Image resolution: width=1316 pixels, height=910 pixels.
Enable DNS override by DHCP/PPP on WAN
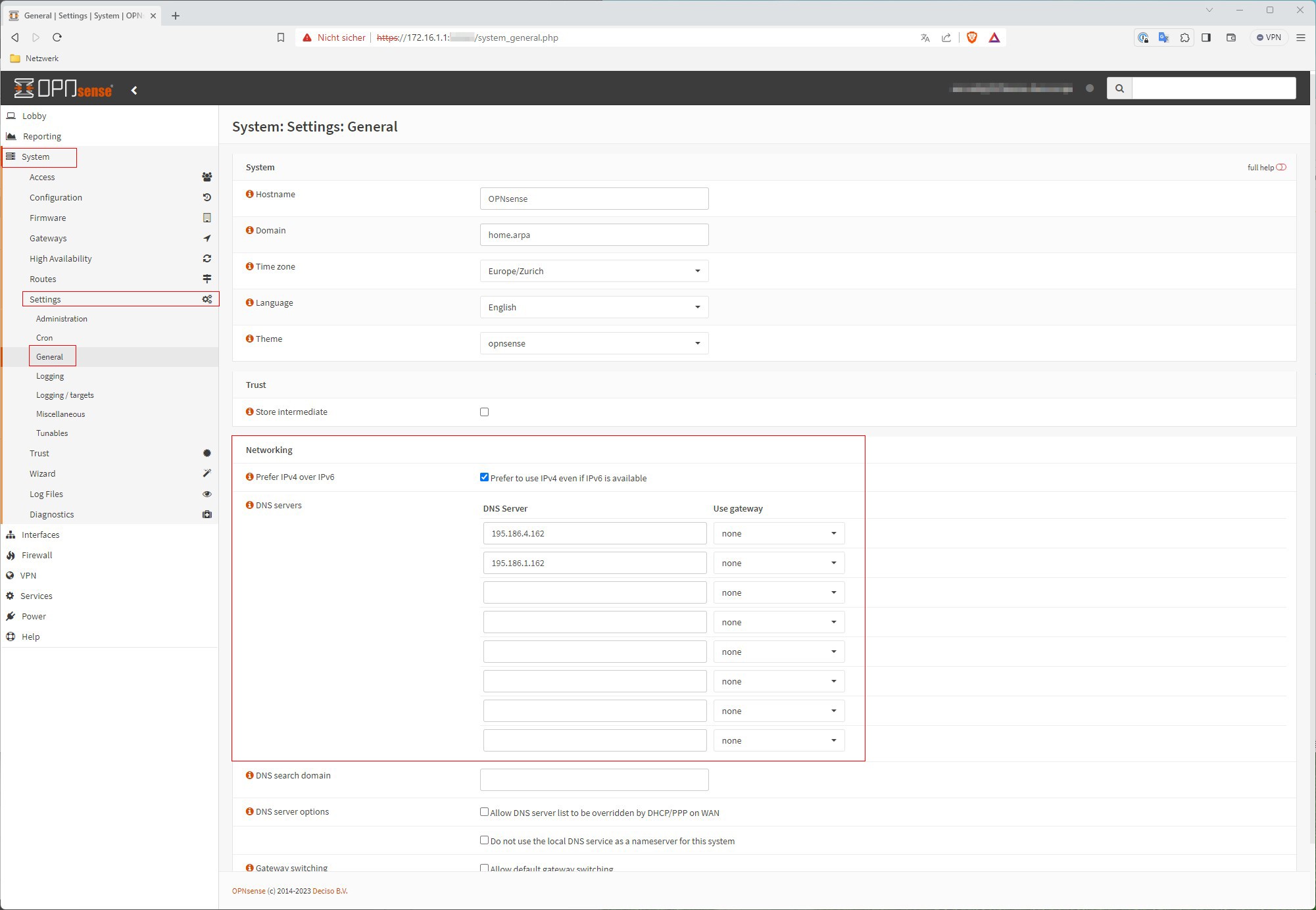pos(485,812)
